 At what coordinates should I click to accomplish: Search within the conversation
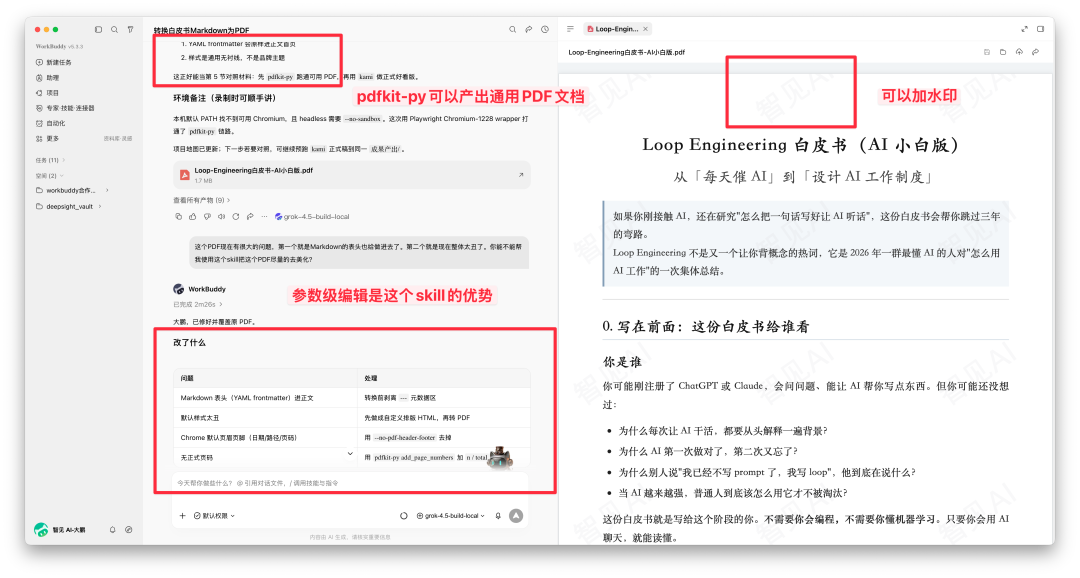512,30
